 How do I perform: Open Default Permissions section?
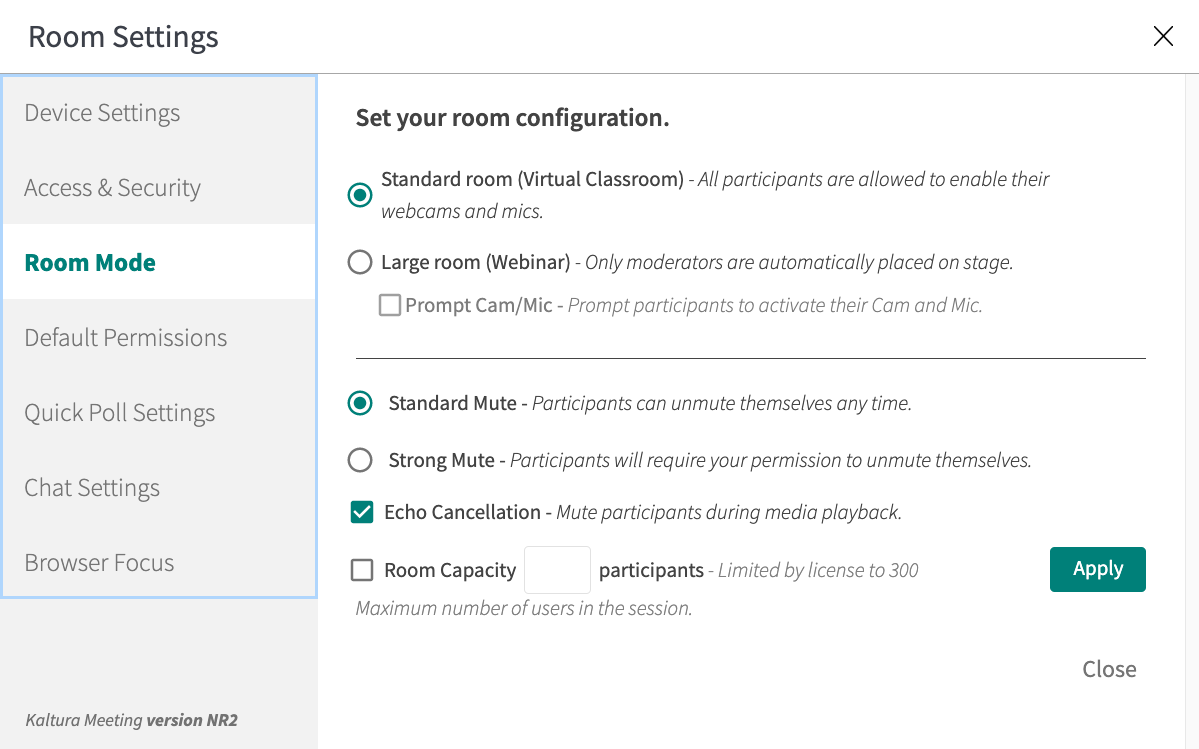[x=126, y=338]
